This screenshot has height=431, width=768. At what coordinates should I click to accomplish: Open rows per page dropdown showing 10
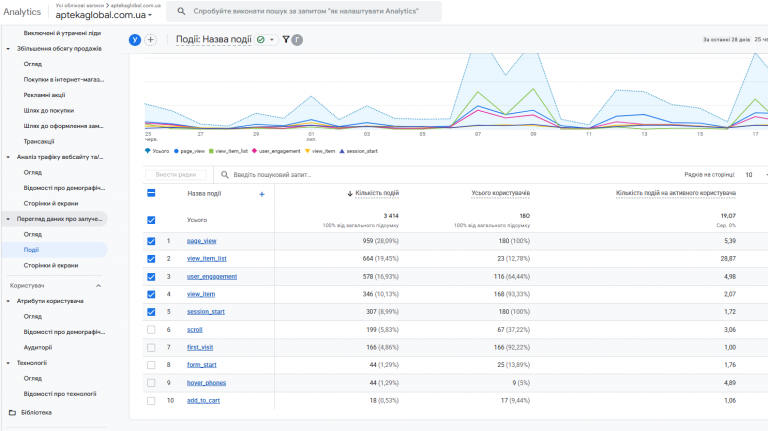click(754, 175)
